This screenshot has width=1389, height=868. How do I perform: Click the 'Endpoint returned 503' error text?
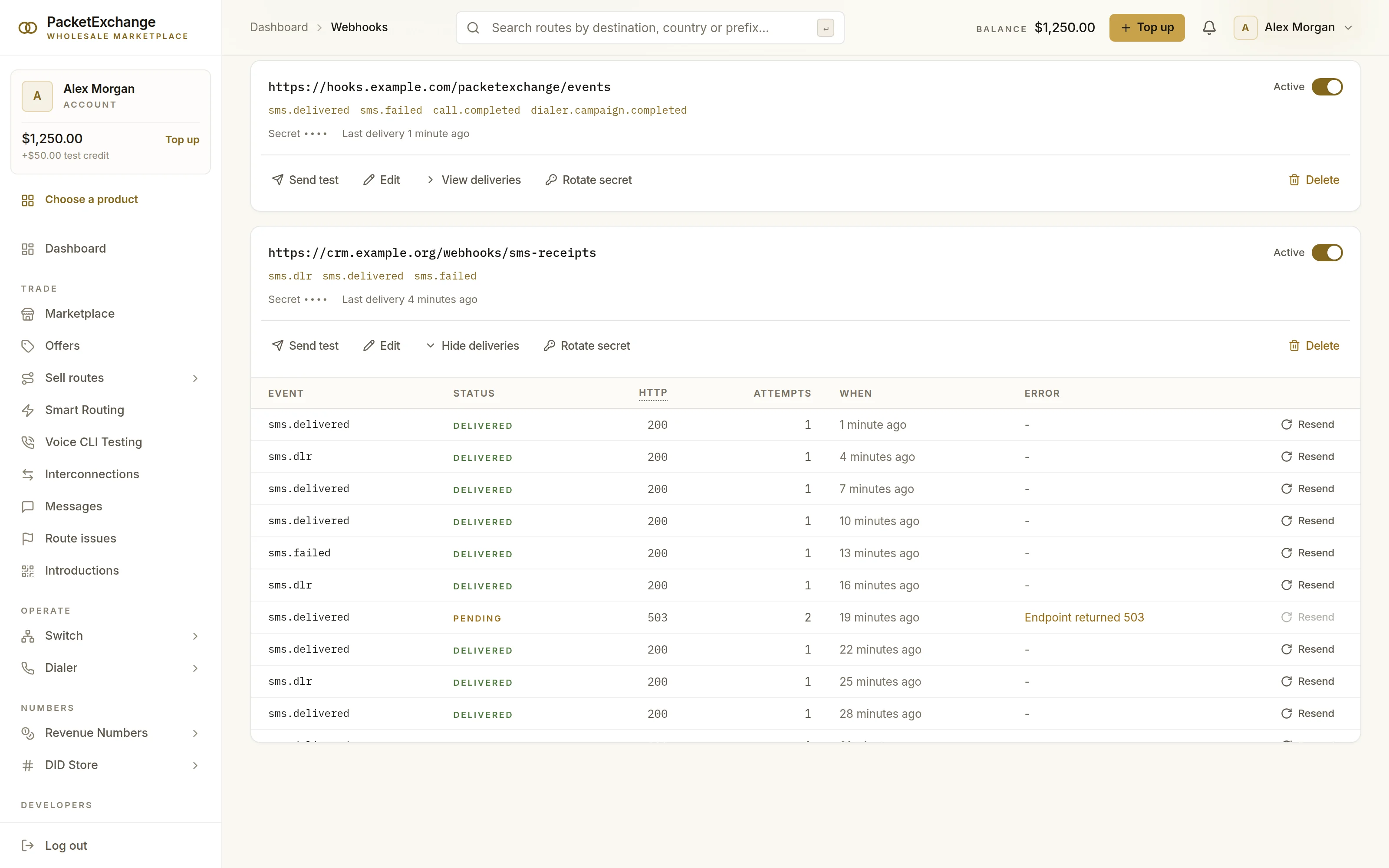[x=1084, y=617]
